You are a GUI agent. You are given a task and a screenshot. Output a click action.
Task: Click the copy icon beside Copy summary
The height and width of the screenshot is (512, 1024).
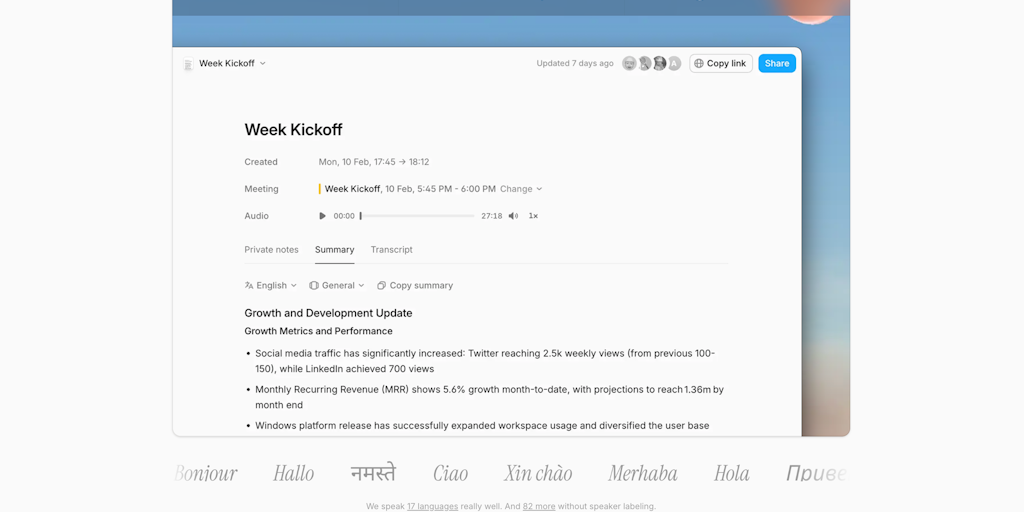click(x=381, y=286)
